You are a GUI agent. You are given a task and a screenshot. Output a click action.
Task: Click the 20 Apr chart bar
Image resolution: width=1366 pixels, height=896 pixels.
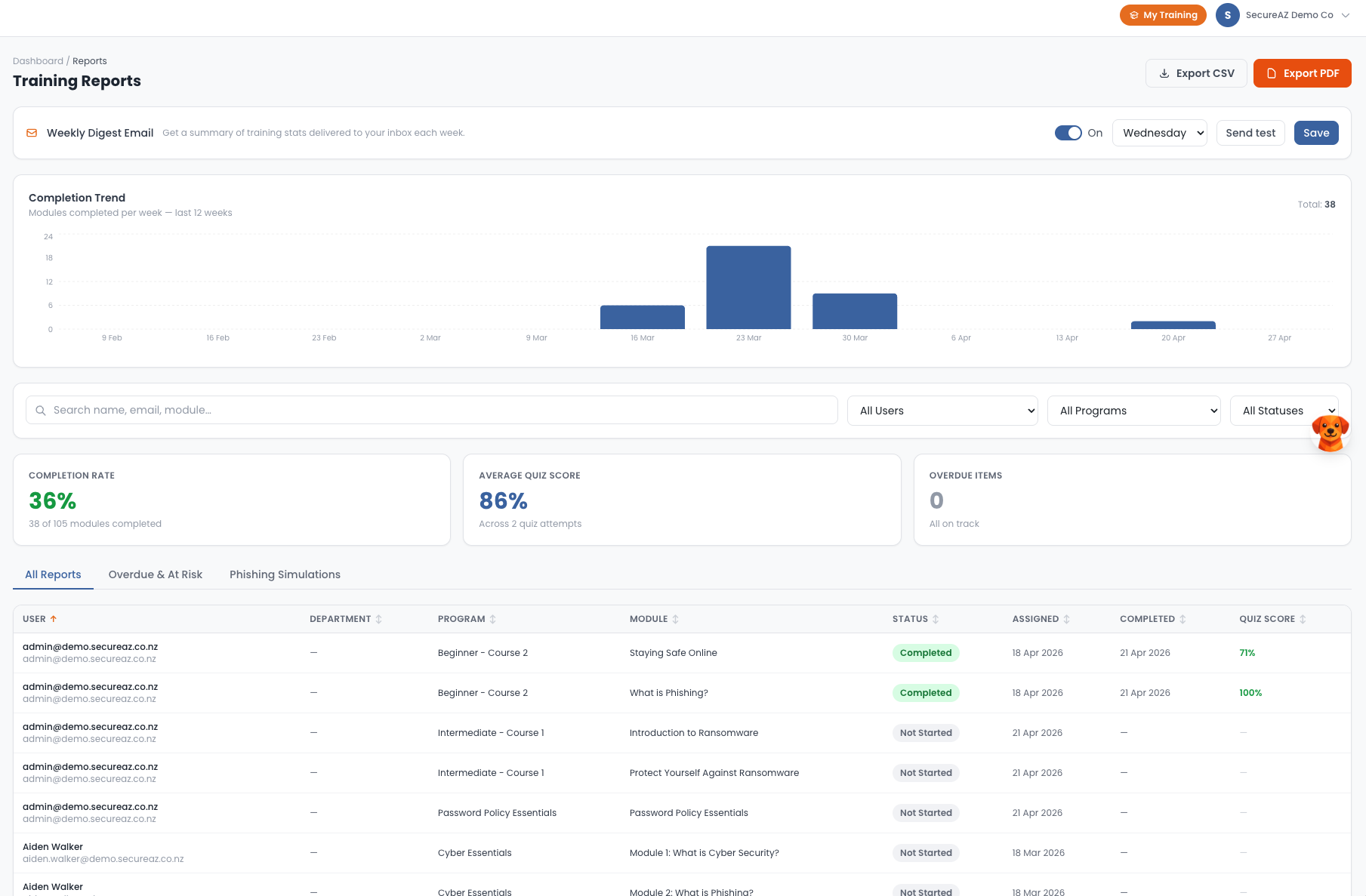pyautogui.click(x=1173, y=325)
